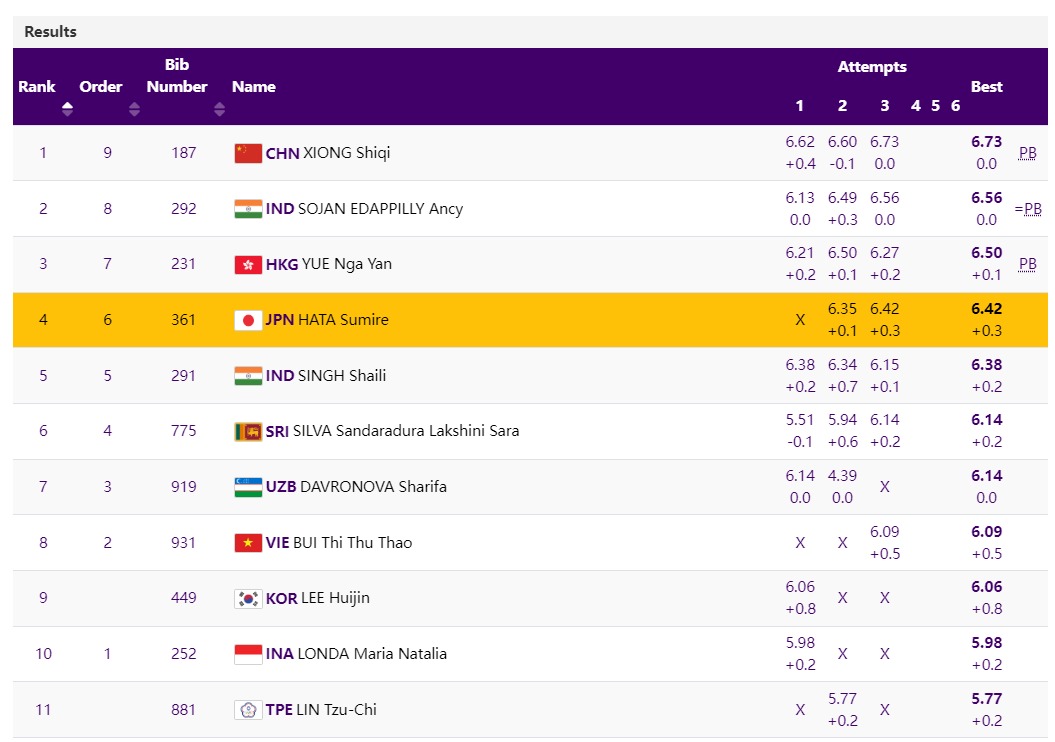Screen dimensions: 1055x742
Task: Open athlete profile for XIONG Shiqi
Action: 346,153
